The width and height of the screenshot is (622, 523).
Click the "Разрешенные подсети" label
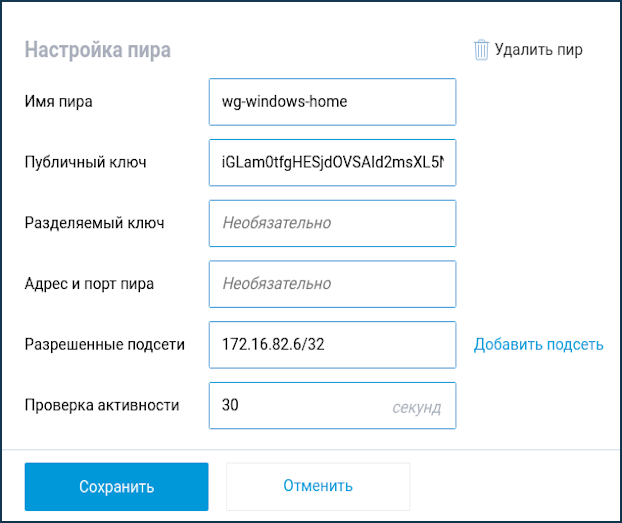(x=105, y=344)
